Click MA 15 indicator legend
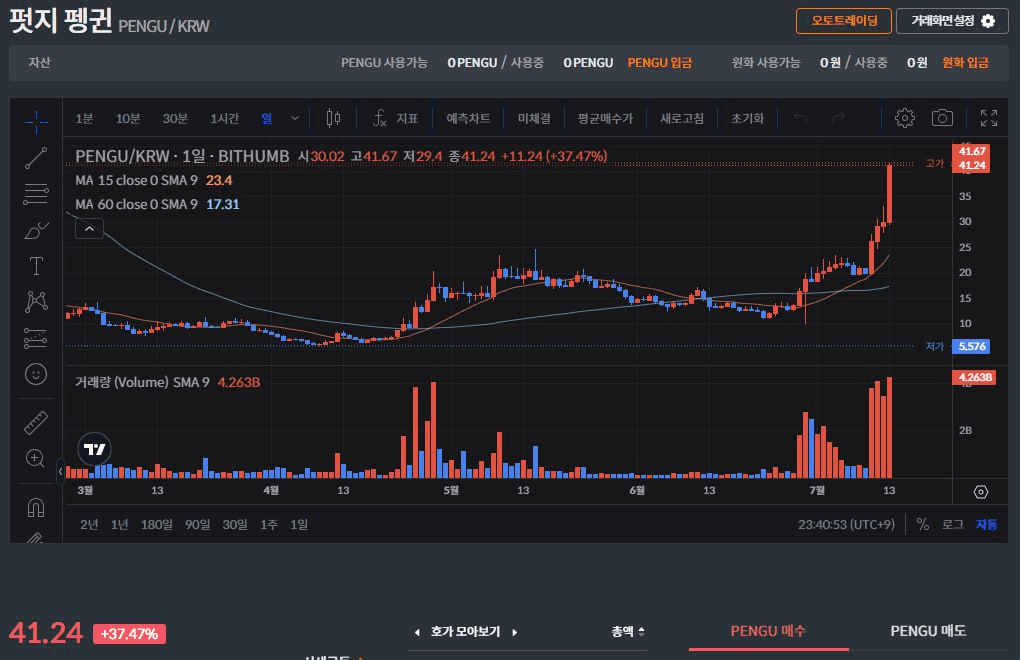The image size is (1020, 660). (154, 180)
